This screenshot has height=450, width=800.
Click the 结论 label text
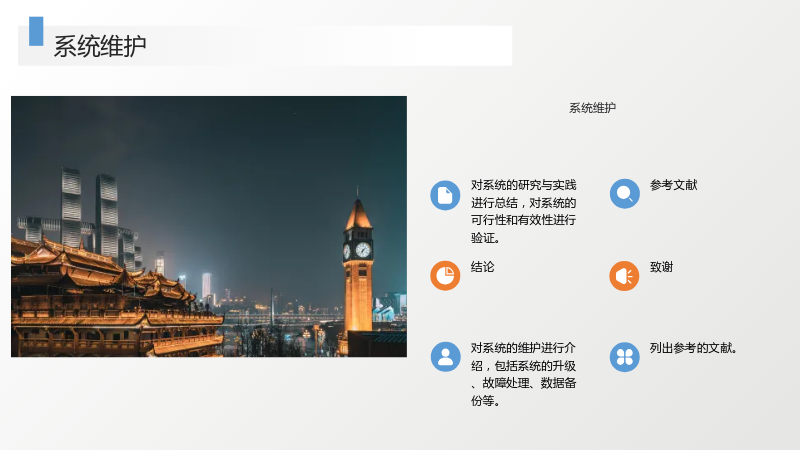click(x=482, y=267)
